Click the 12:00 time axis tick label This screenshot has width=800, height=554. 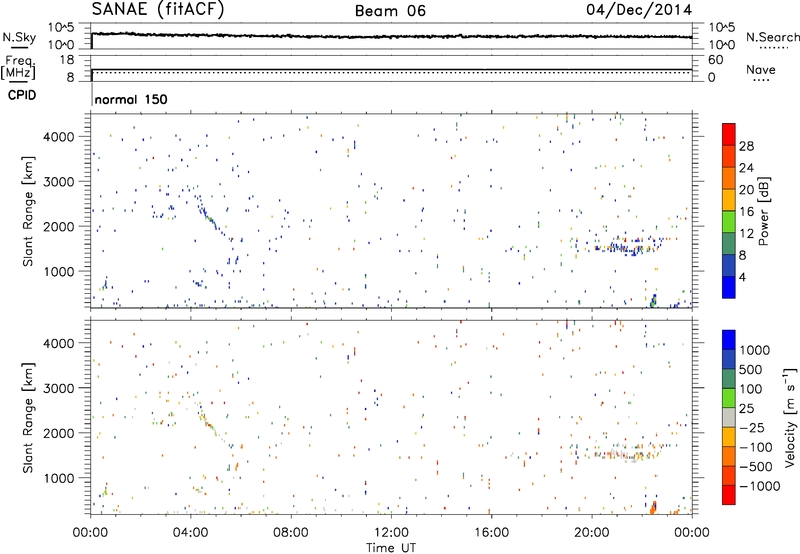click(391, 533)
